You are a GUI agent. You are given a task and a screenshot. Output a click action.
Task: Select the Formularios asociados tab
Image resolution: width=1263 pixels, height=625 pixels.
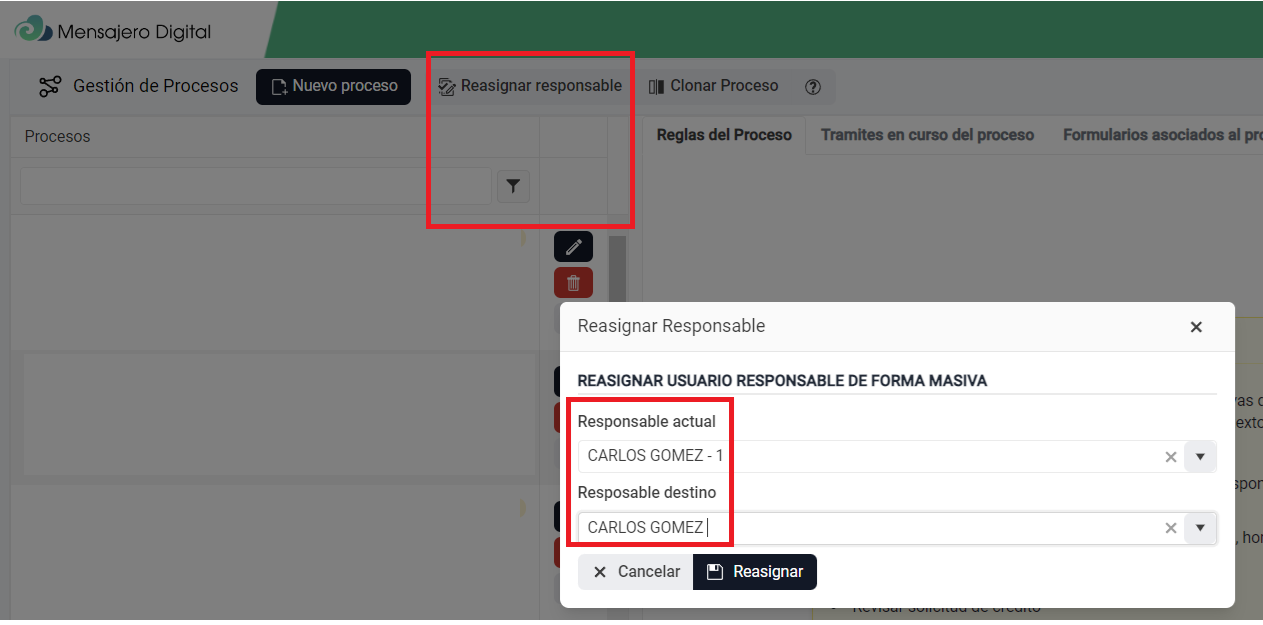pos(1160,135)
